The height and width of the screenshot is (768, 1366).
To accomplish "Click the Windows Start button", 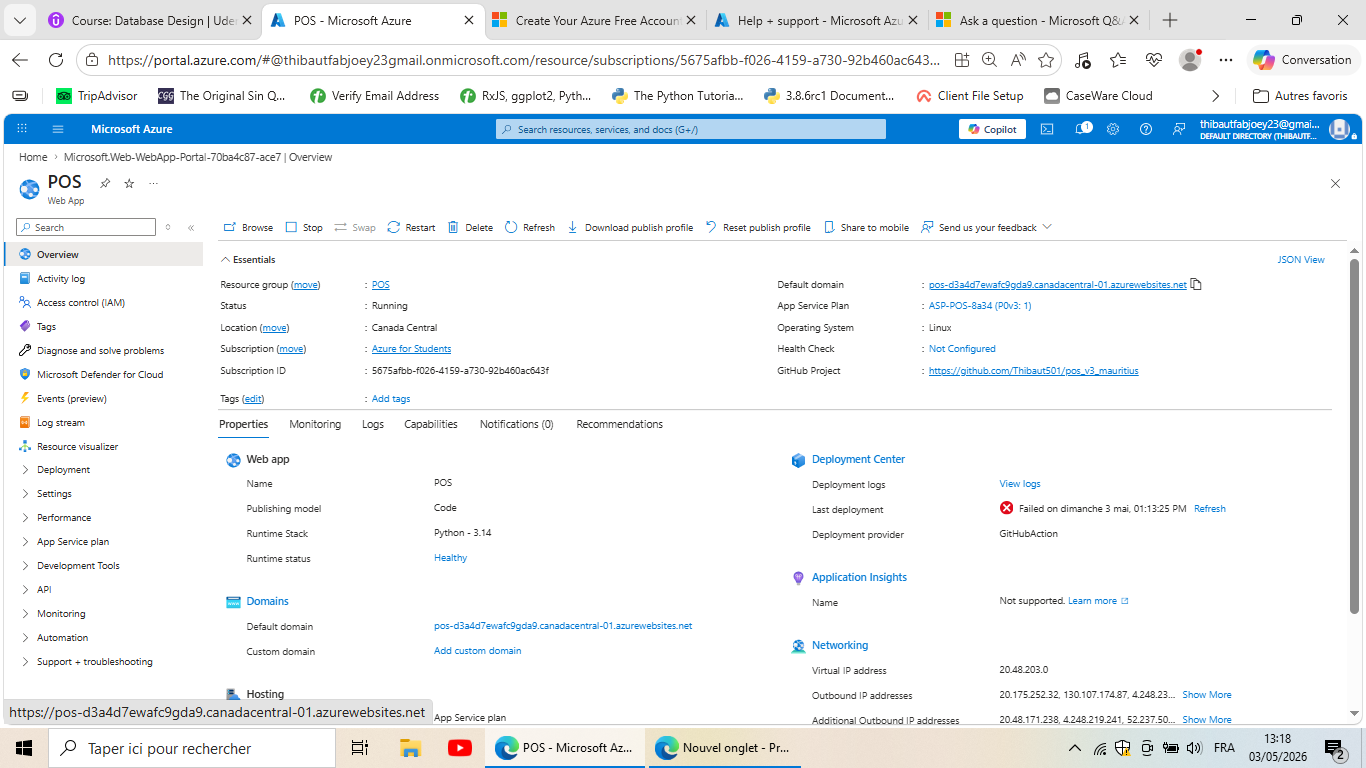I will [24, 748].
